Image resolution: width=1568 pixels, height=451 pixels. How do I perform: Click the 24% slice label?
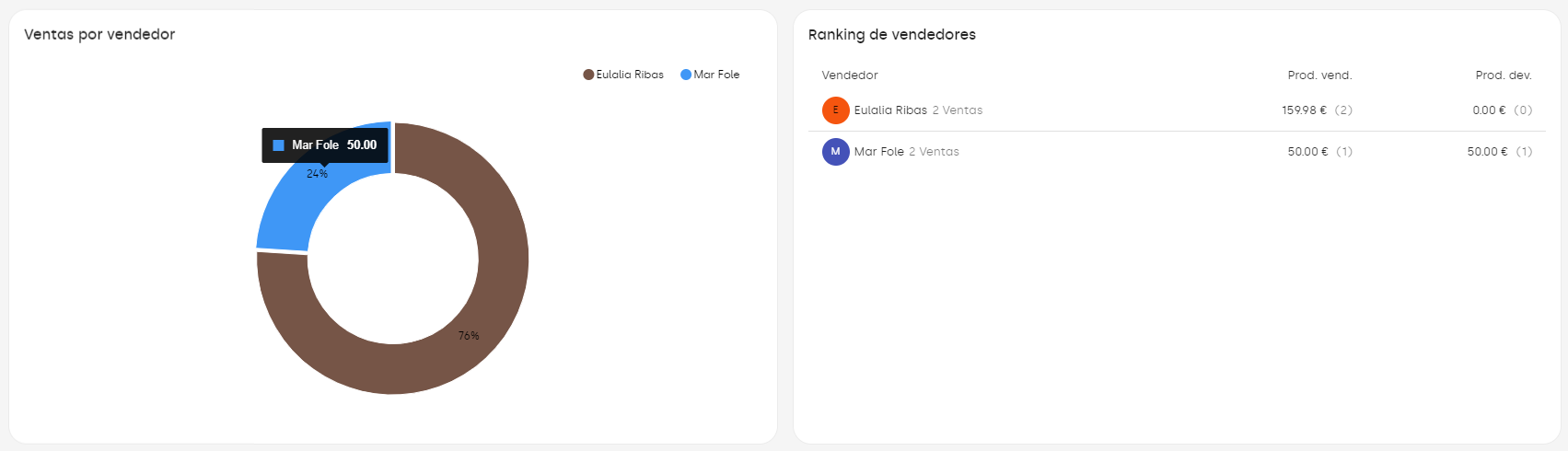317,174
